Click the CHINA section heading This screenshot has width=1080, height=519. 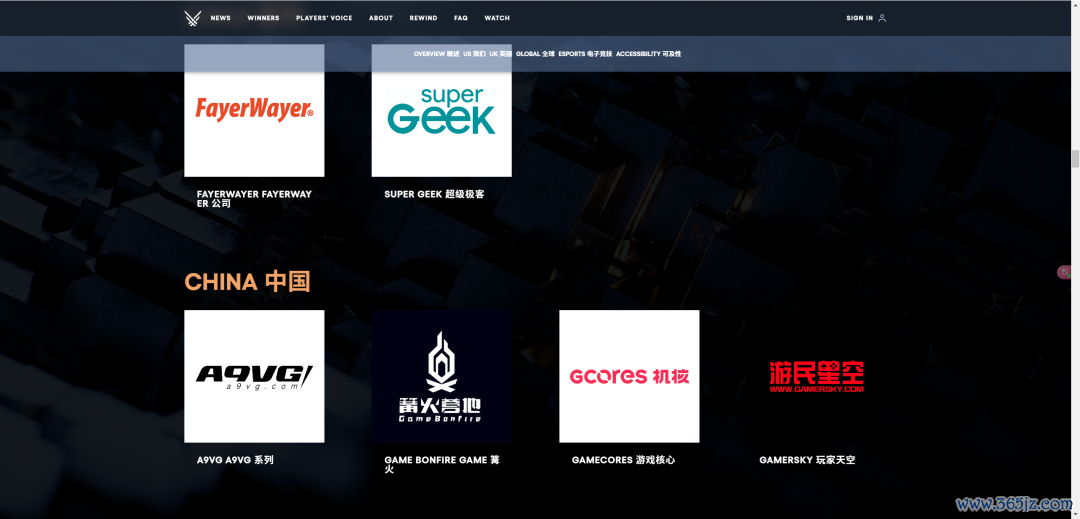click(x=247, y=282)
